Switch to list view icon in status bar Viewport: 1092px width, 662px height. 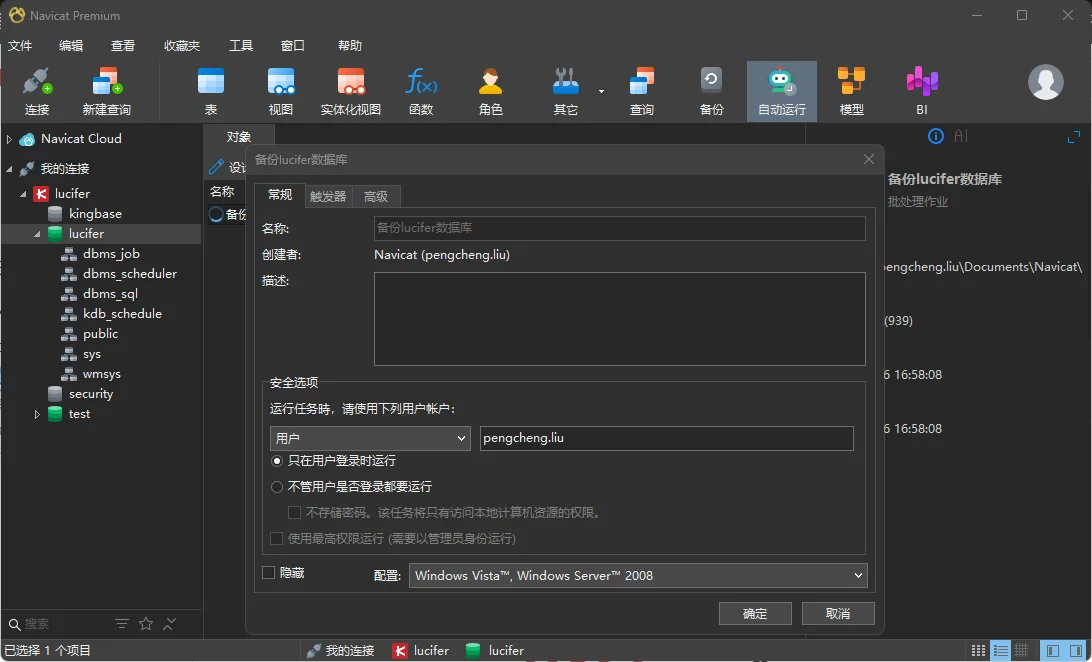(978, 650)
